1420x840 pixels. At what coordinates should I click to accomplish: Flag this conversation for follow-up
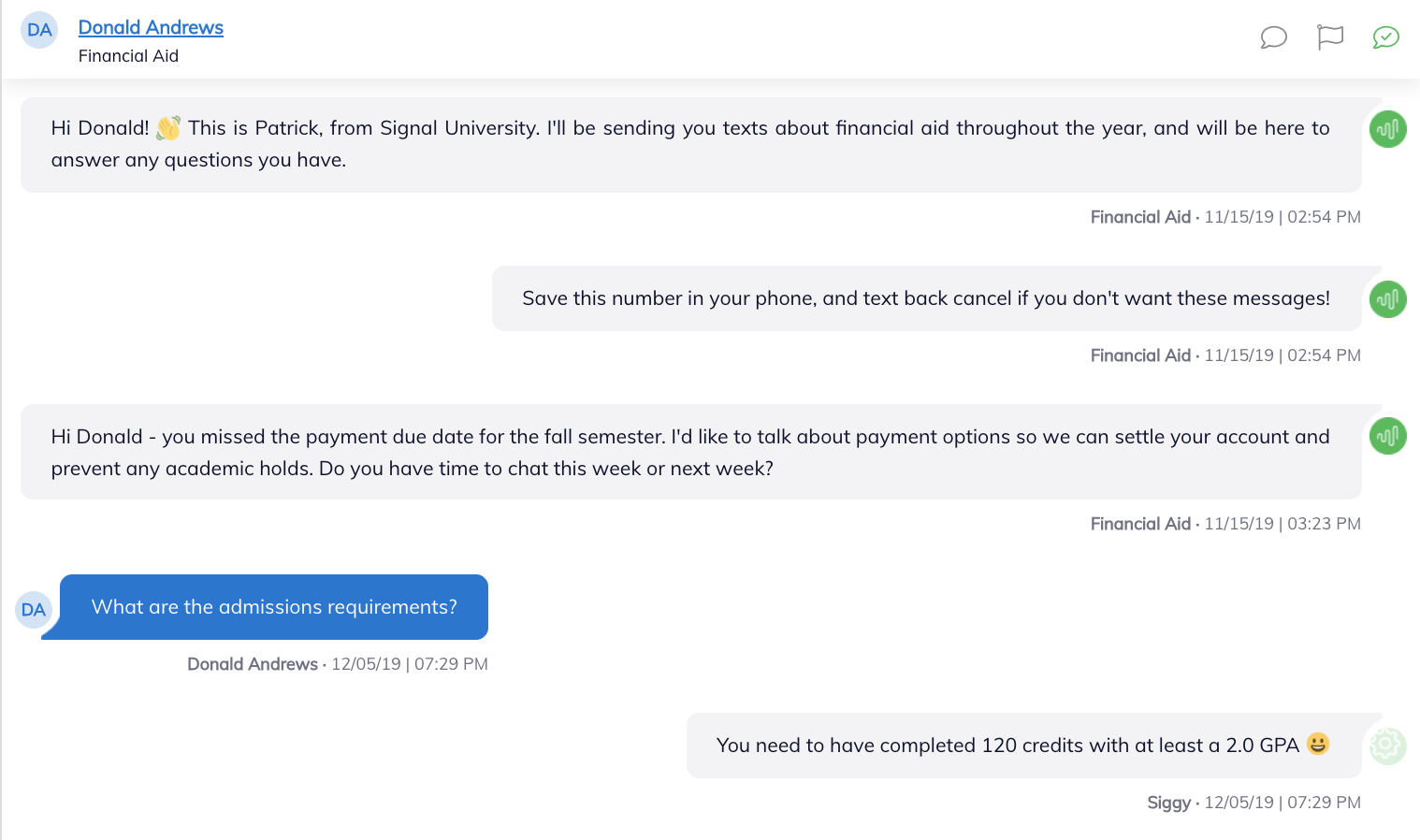tap(1329, 37)
